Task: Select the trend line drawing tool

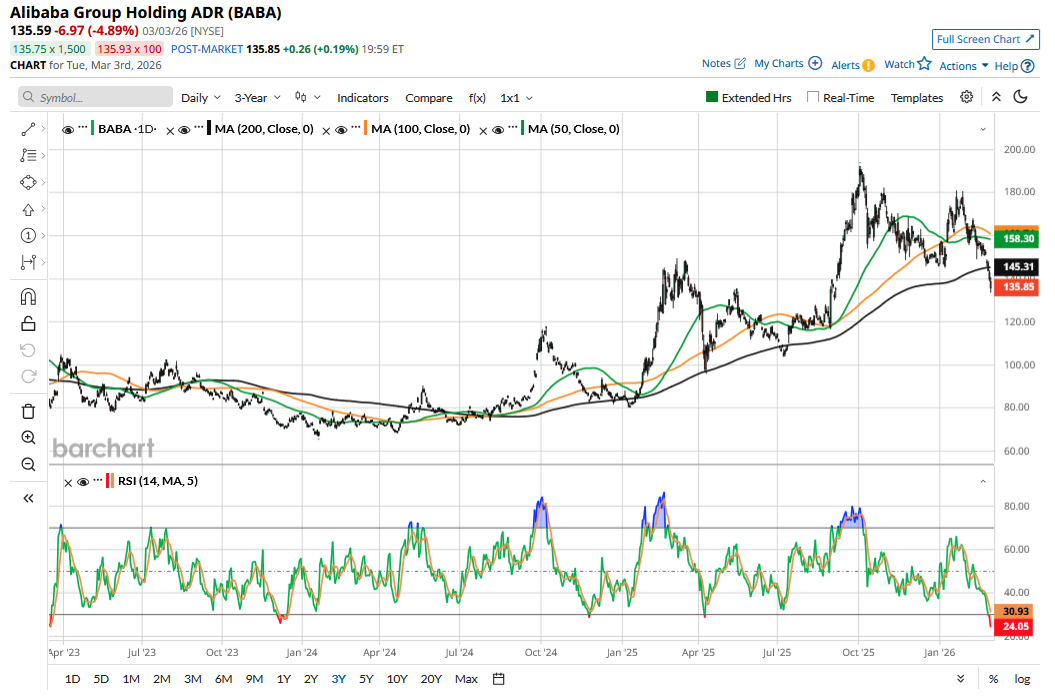Action: pos(28,129)
